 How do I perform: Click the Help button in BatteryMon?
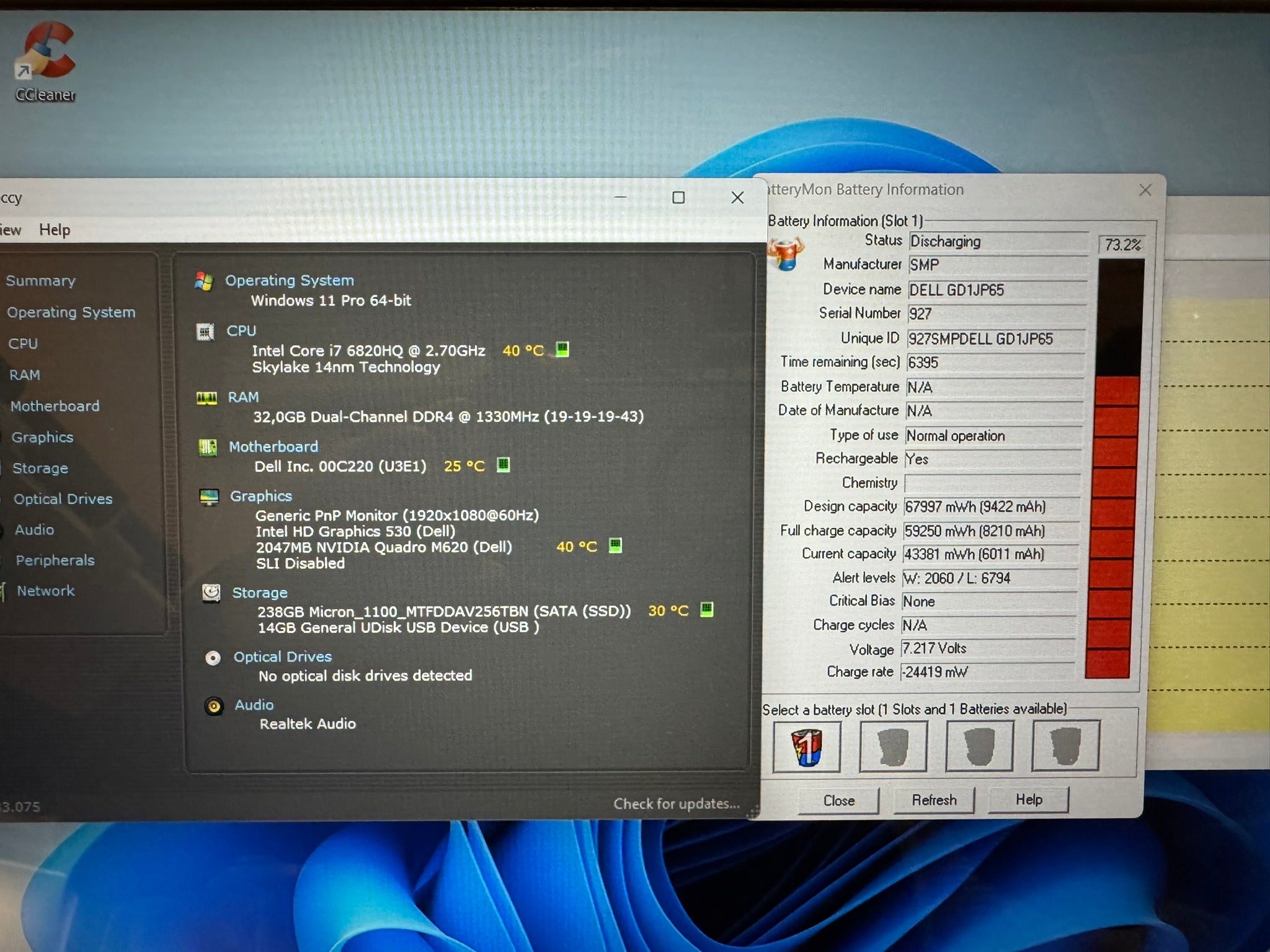[x=1029, y=800]
